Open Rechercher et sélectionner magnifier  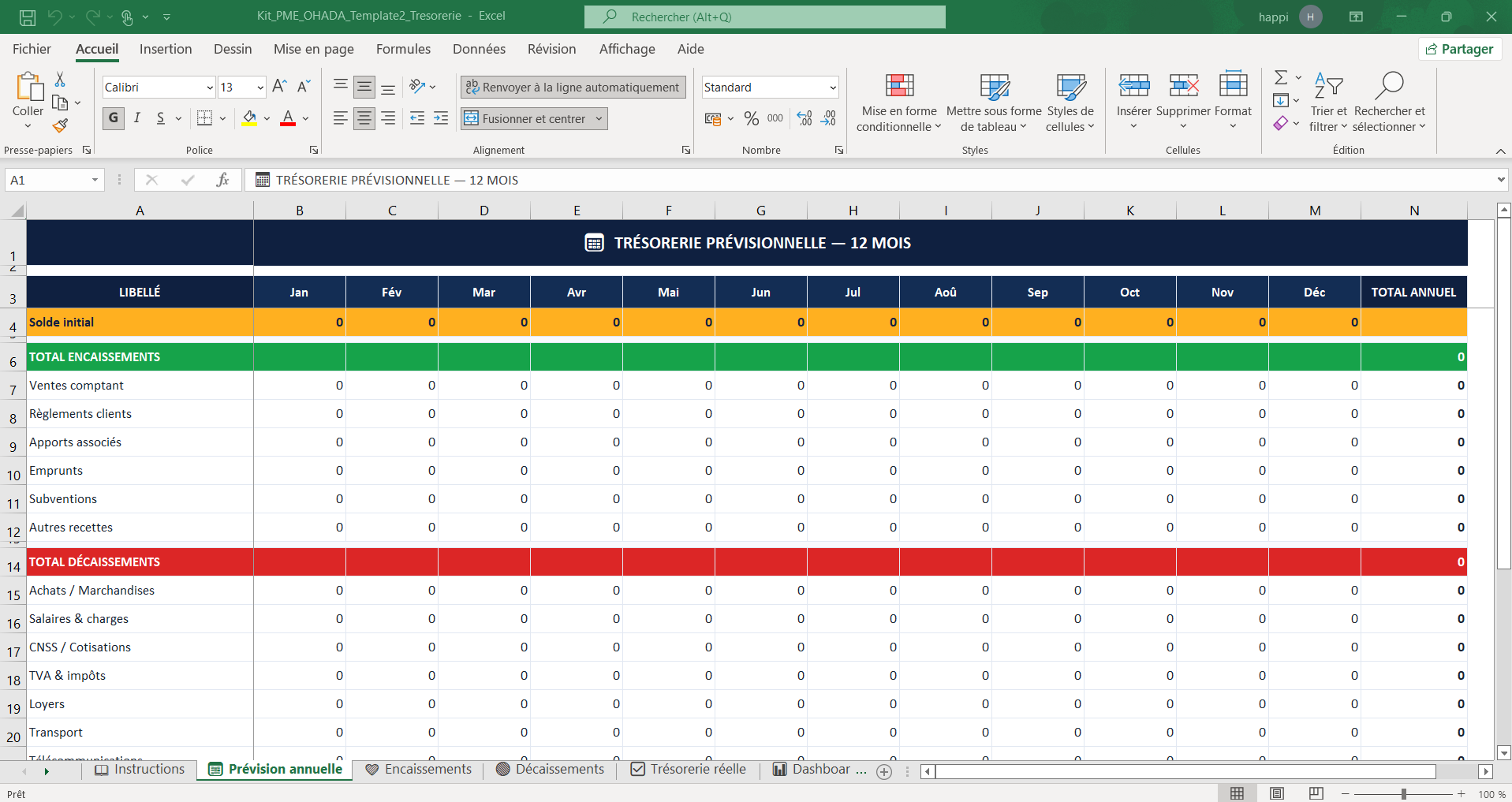[1389, 103]
